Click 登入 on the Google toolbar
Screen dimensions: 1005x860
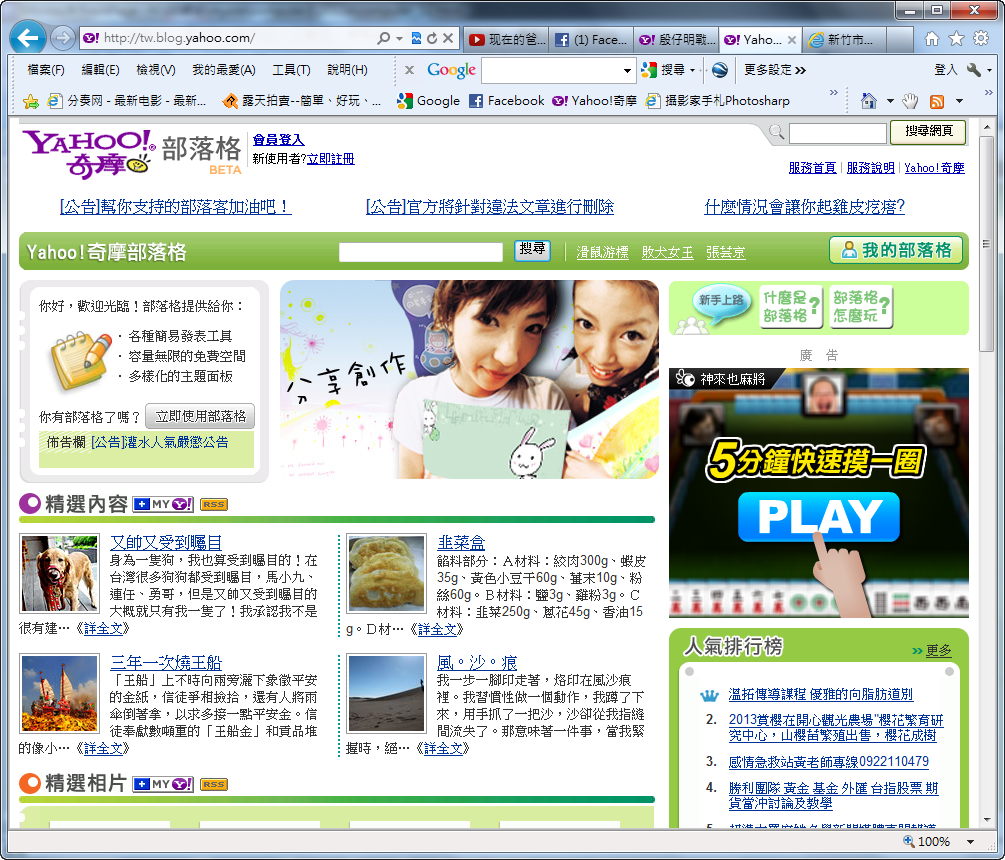click(x=945, y=70)
